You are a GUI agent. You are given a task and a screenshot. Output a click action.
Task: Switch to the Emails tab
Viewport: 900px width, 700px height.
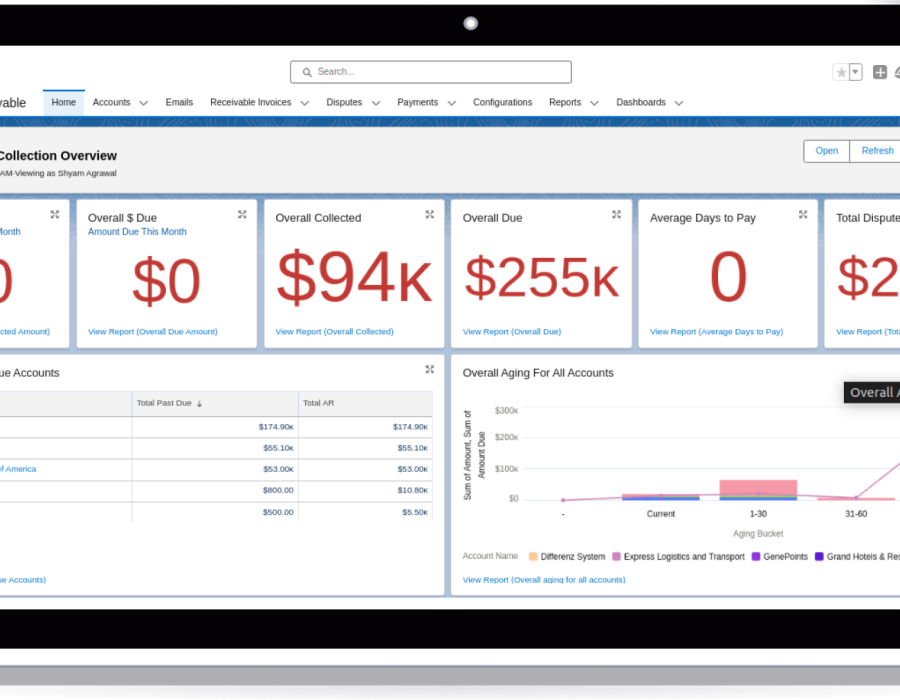179,102
